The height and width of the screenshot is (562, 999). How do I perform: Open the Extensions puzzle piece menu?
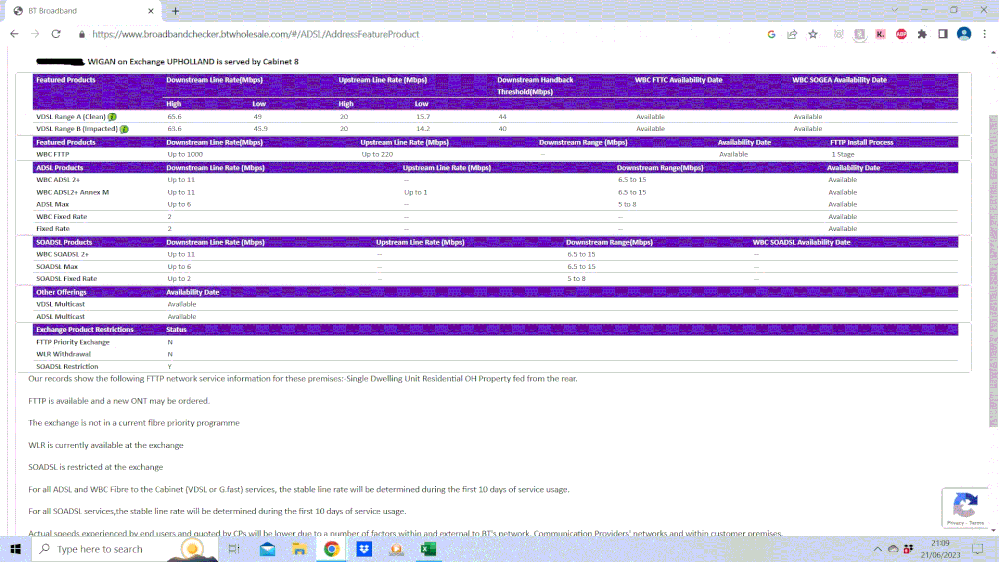pos(921,34)
